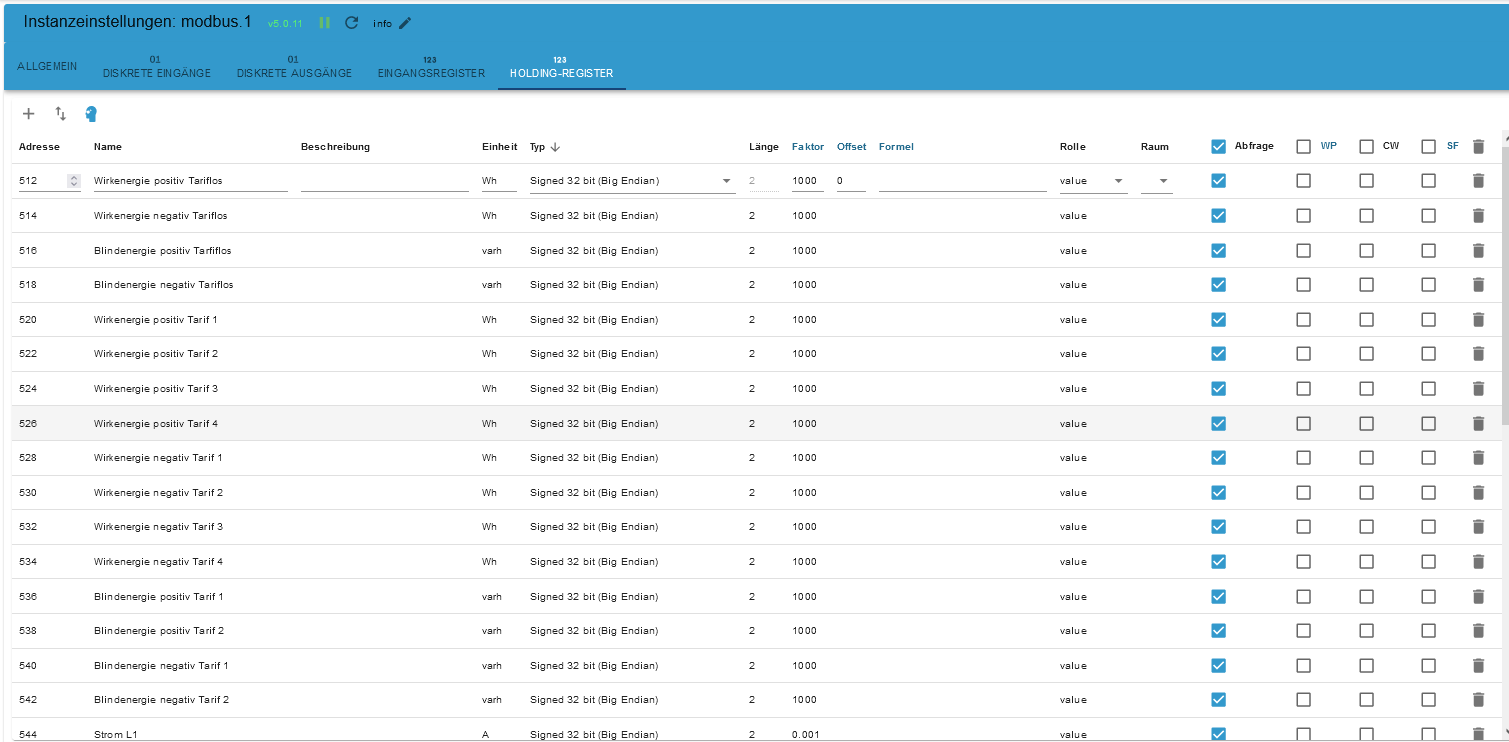Toggle the SF header checkbox

coord(1428,147)
